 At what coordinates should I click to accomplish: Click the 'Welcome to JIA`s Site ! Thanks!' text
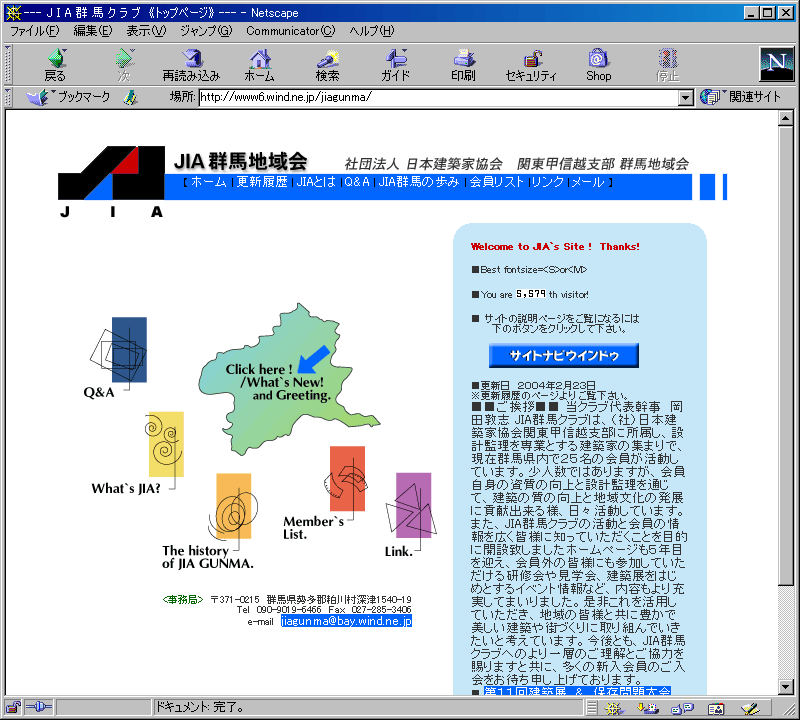555,247
